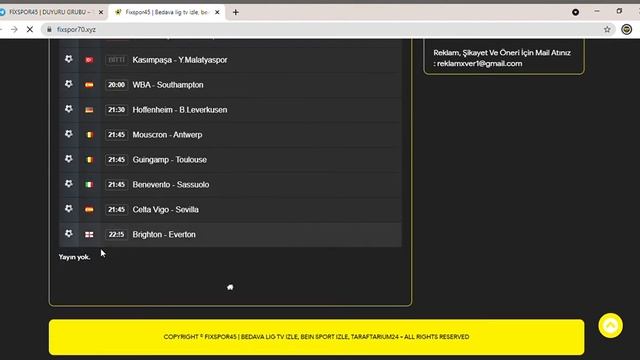Close the Fixspor45 Bedava lig tv tab
The image size is (640, 360).
click(217, 12)
